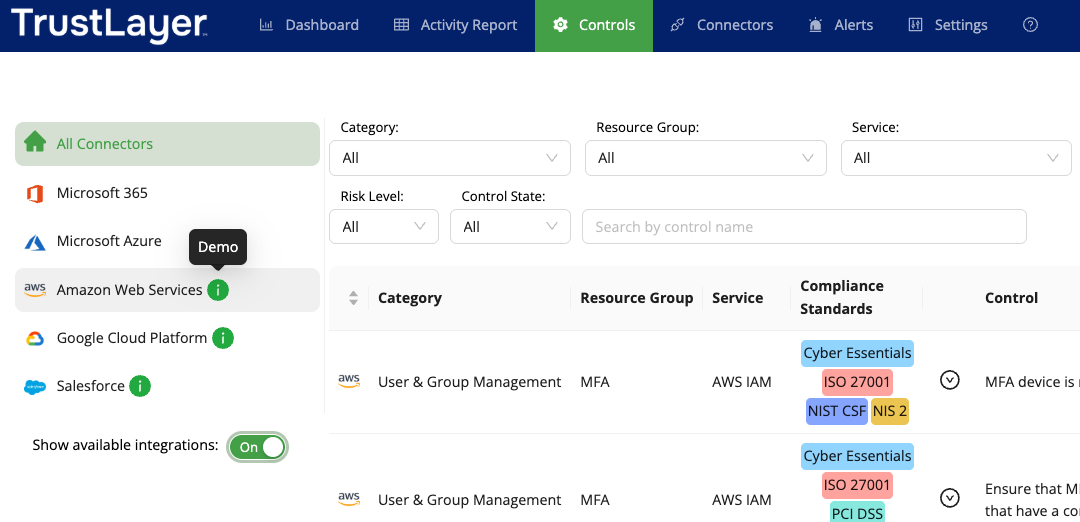
Task: Select Amazon Web Services connector
Action: (x=167, y=290)
